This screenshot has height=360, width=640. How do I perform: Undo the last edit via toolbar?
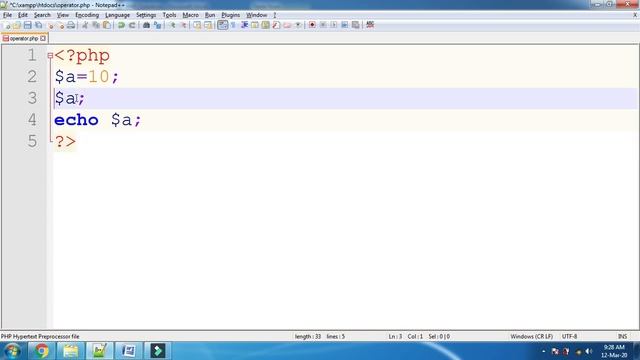point(121,25)
